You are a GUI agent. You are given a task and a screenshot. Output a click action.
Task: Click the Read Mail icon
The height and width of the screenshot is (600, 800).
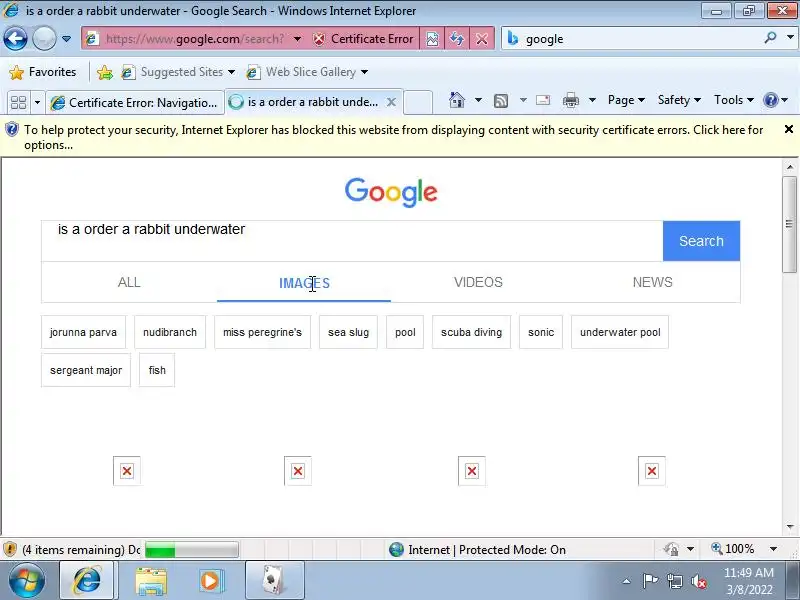coord(543,100)
